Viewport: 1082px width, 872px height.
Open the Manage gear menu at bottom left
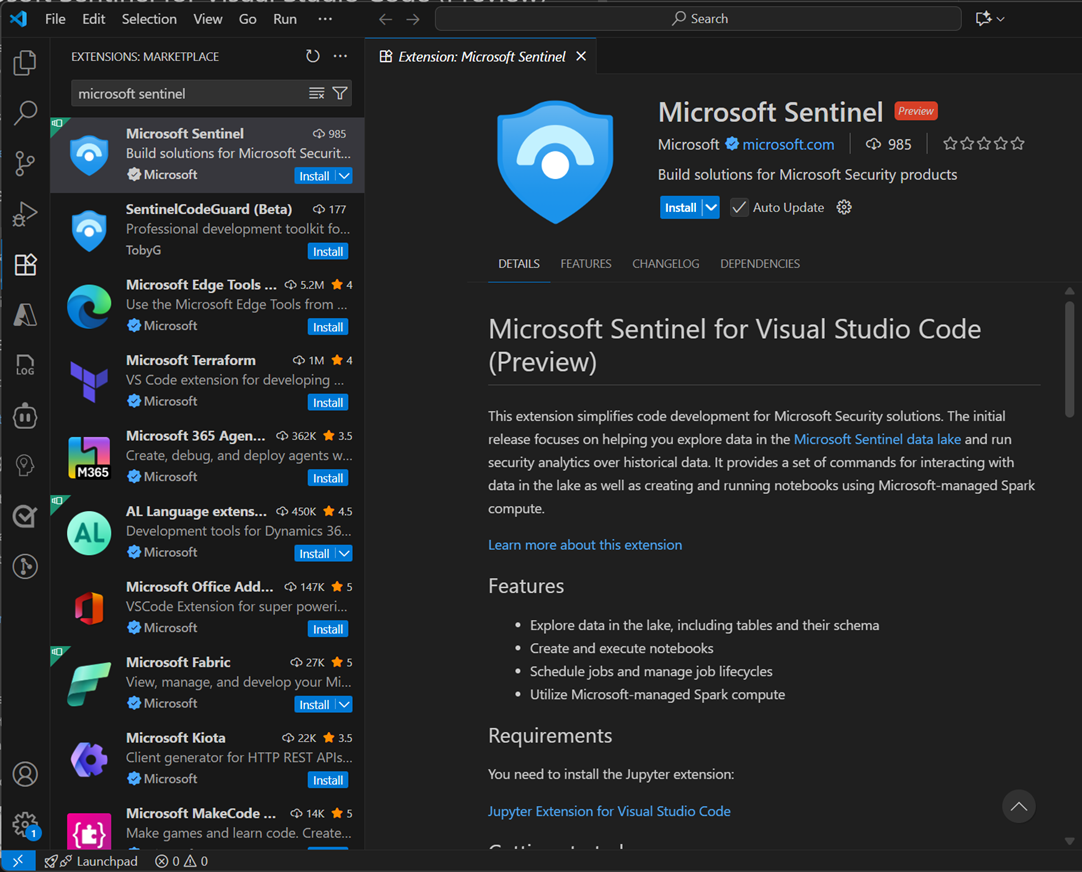tap(25, 824)
